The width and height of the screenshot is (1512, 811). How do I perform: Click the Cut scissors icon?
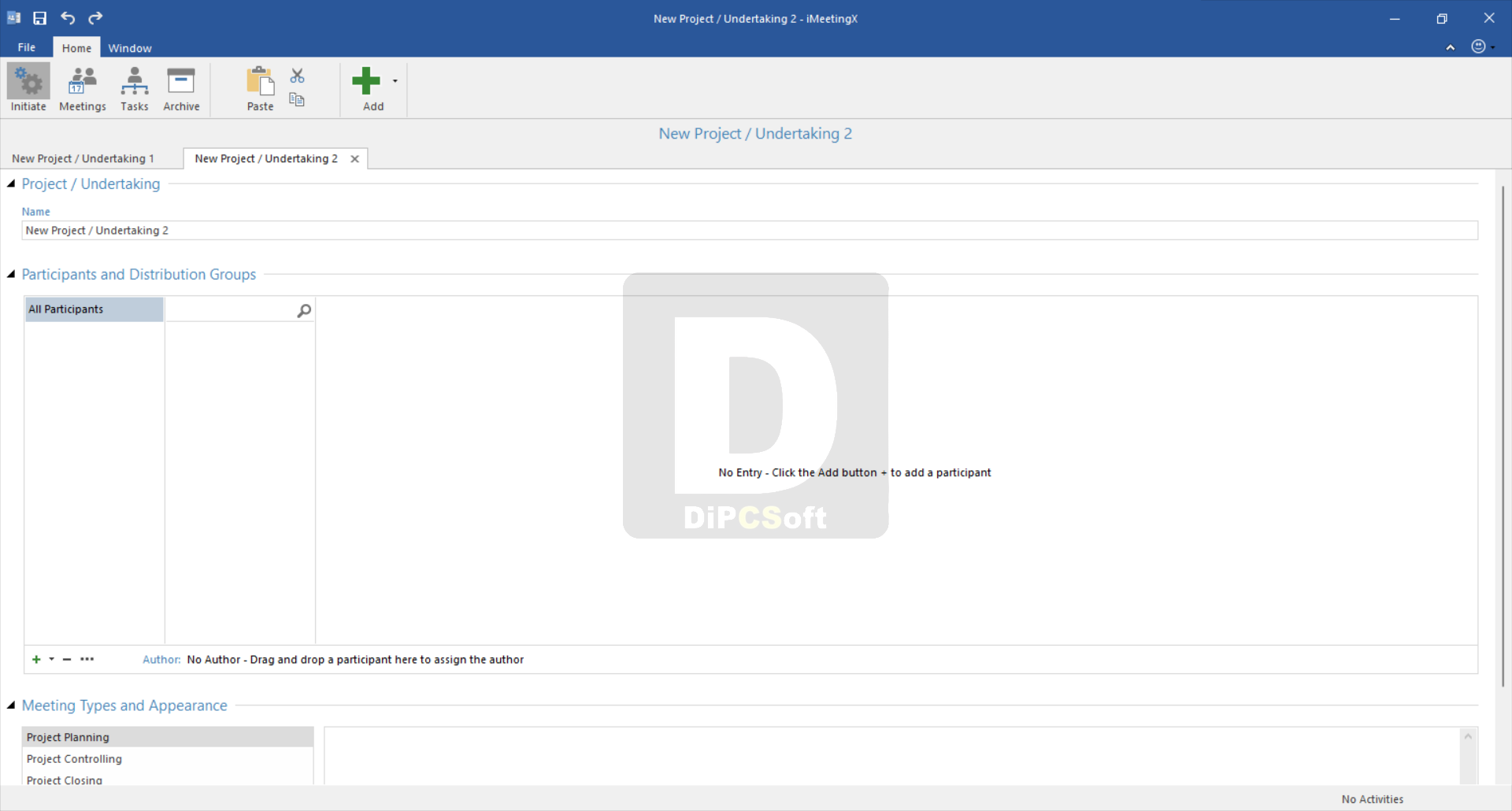tap(297, 76)
